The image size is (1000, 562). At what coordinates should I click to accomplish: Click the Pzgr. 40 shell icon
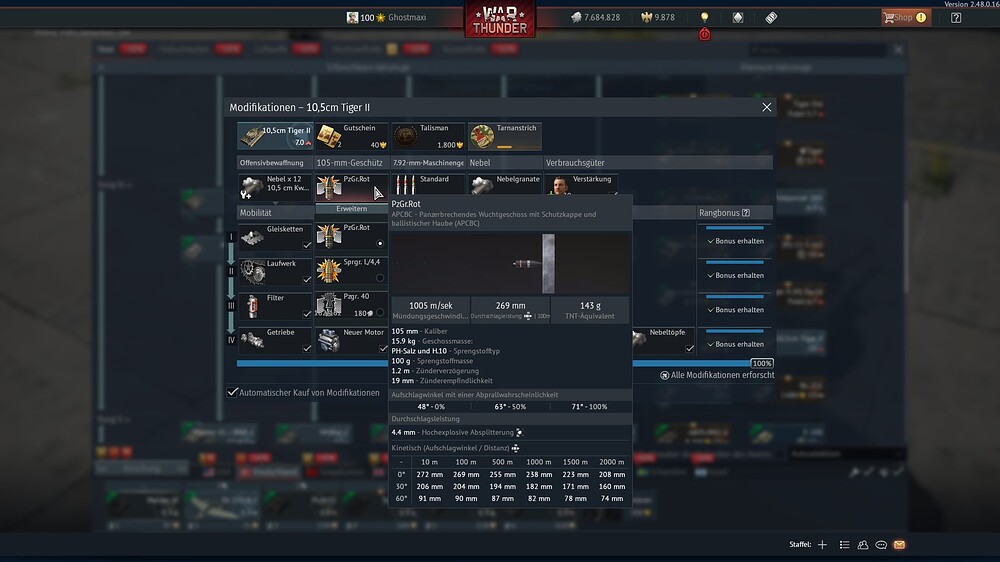click(329, 306)
